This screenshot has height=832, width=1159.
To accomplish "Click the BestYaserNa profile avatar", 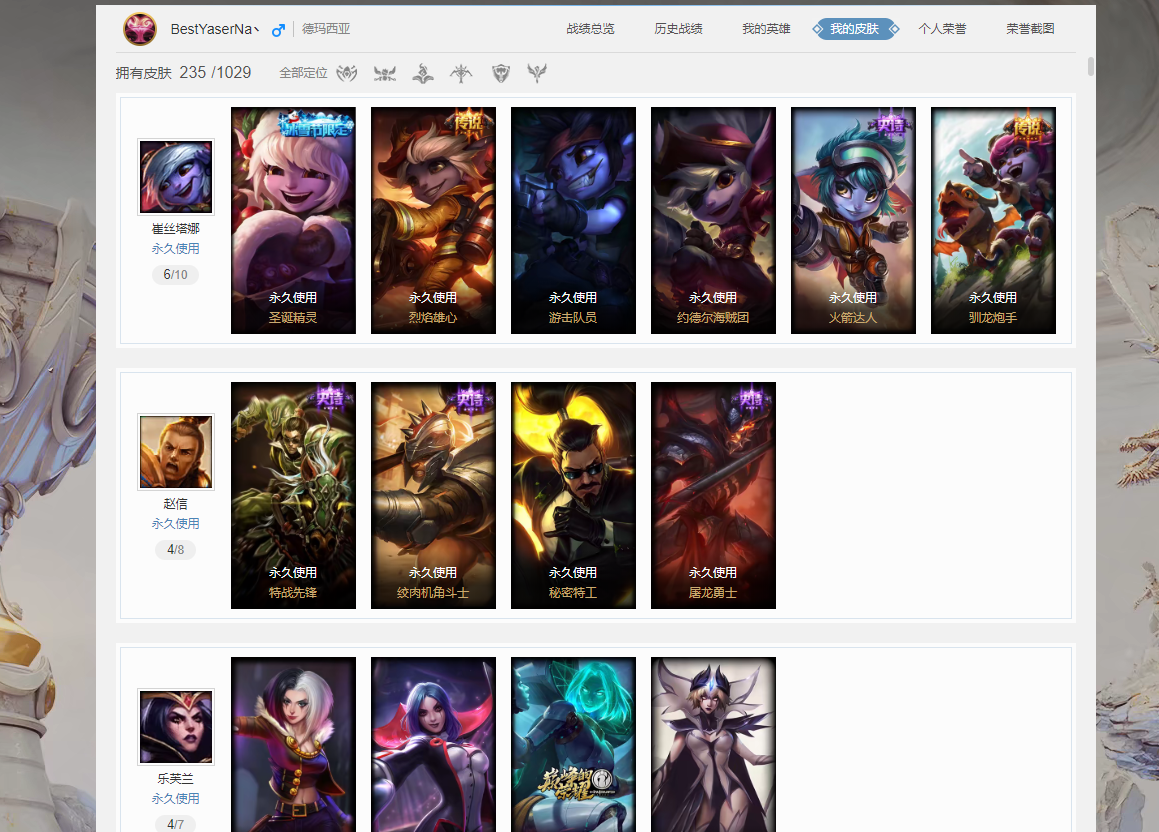I will 140,30.
